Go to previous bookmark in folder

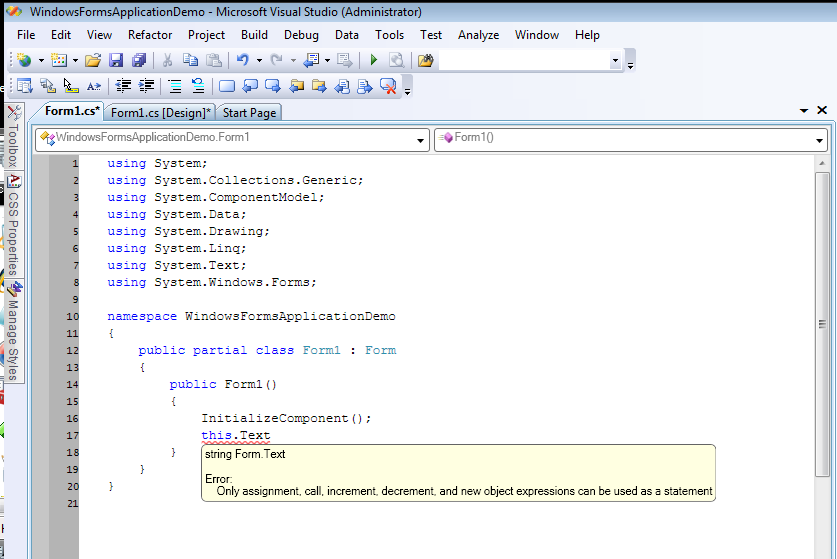click(x=296, y=85)
